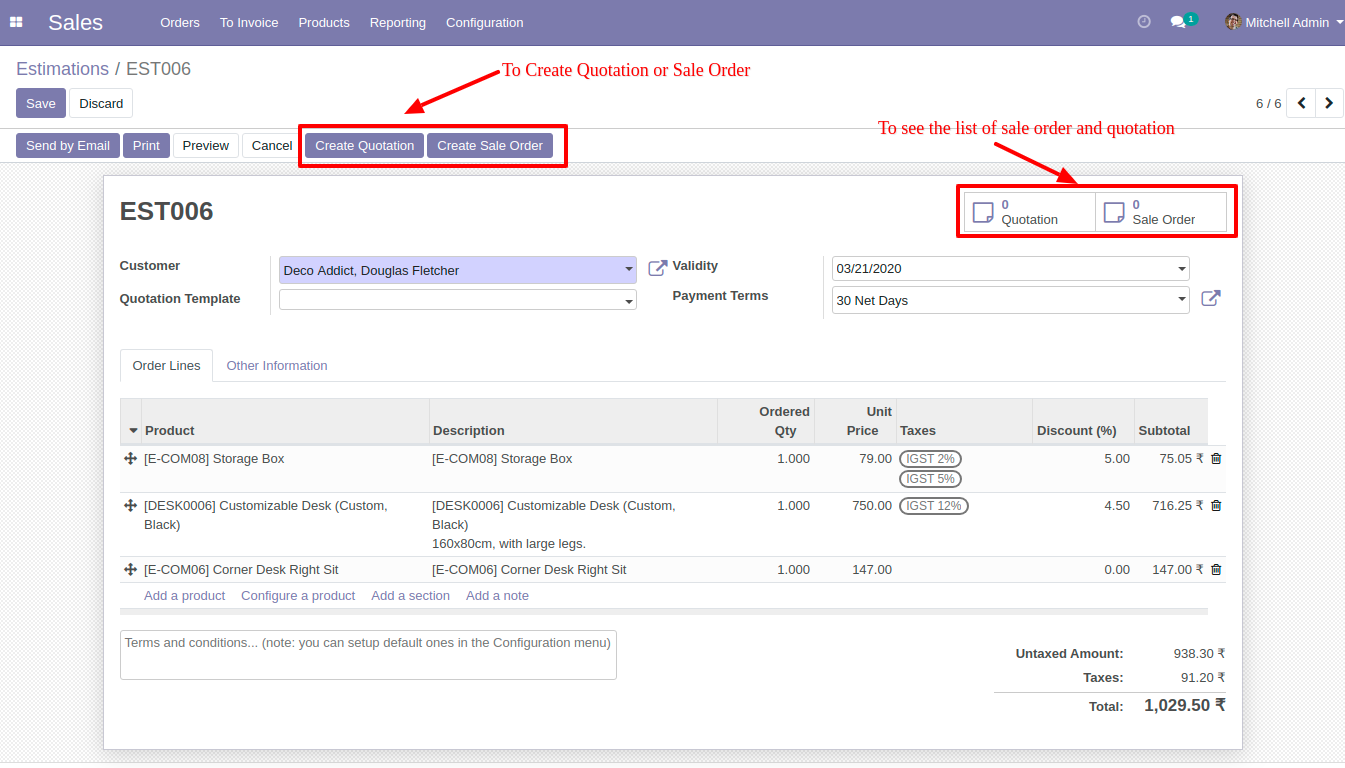The width and height of the screenshot is (1345, 768).
Task: Click Configure a product link
Action: coord(298,596)
